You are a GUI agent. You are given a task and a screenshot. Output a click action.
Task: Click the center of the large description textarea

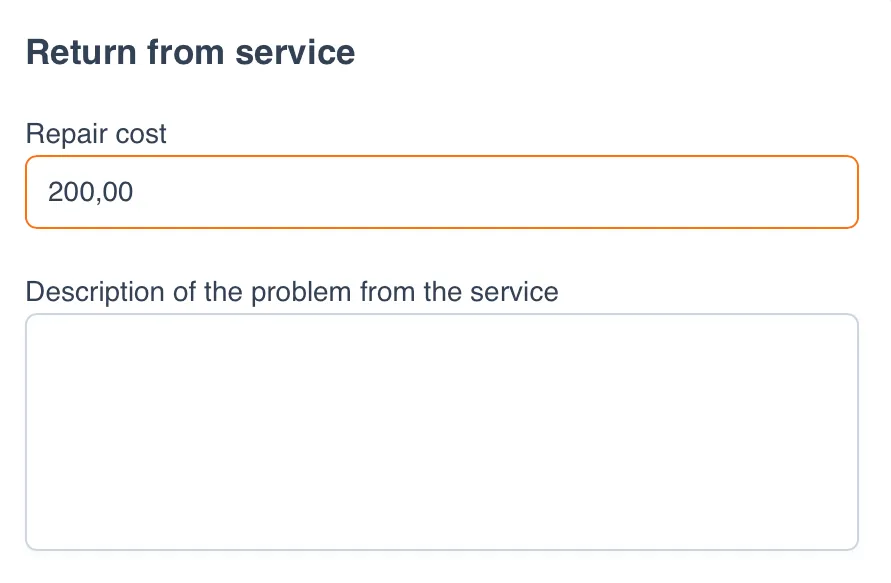point(441,432)
